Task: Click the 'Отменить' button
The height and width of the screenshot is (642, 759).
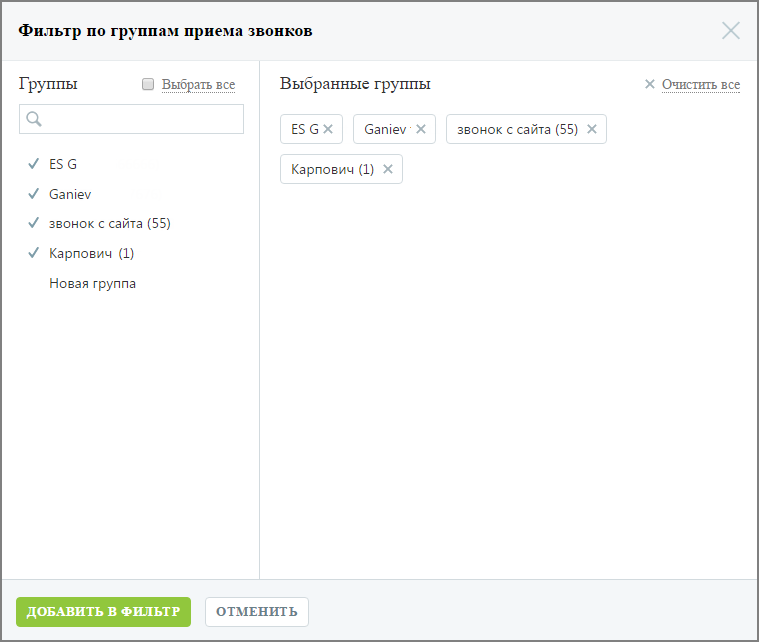Action: (x=257, y=611)
